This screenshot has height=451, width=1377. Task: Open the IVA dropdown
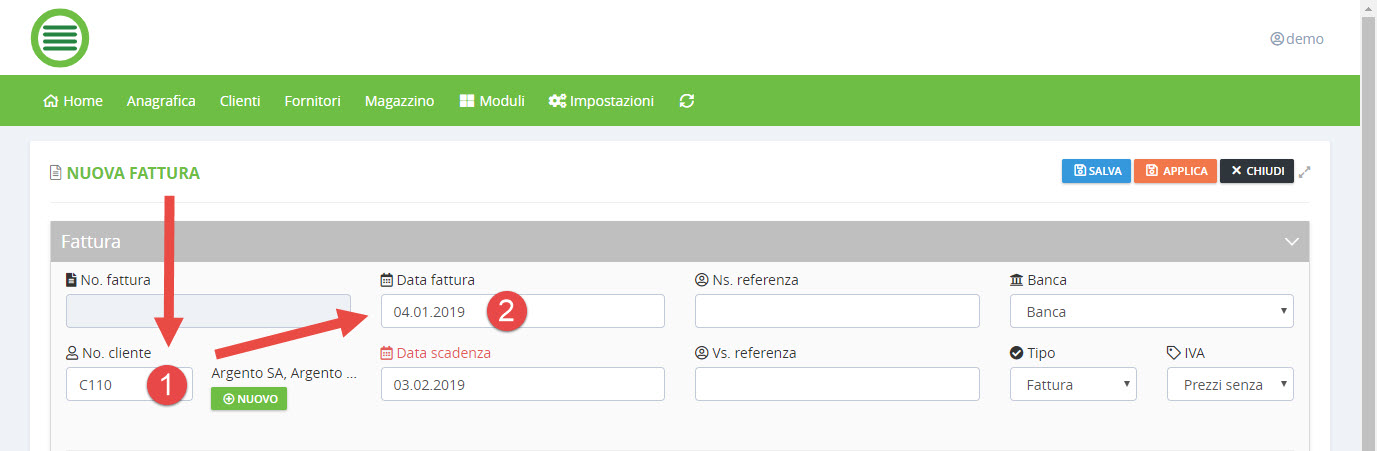[x=1230, y=384]
